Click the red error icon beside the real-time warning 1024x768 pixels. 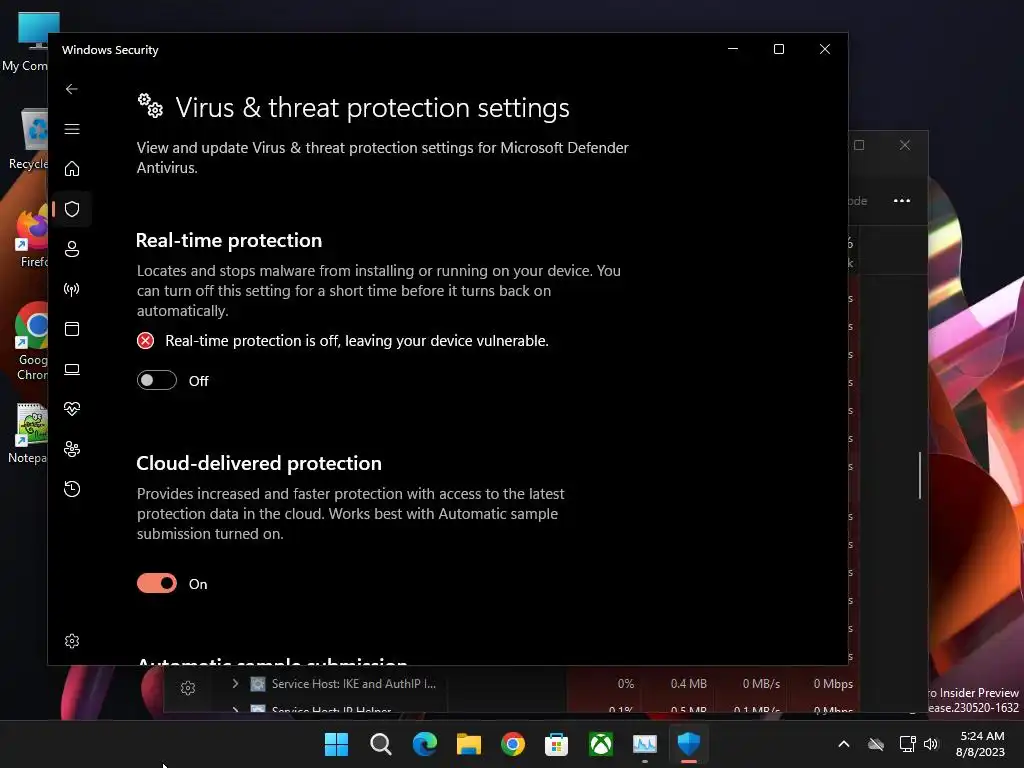pos(146,341)
